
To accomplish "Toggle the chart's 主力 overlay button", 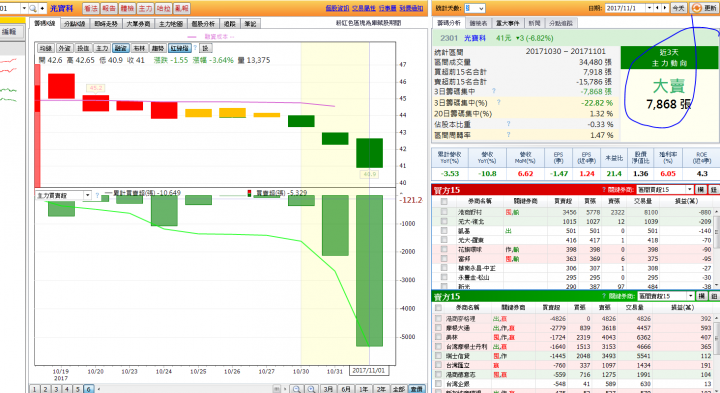I will (x=102, y=48).
